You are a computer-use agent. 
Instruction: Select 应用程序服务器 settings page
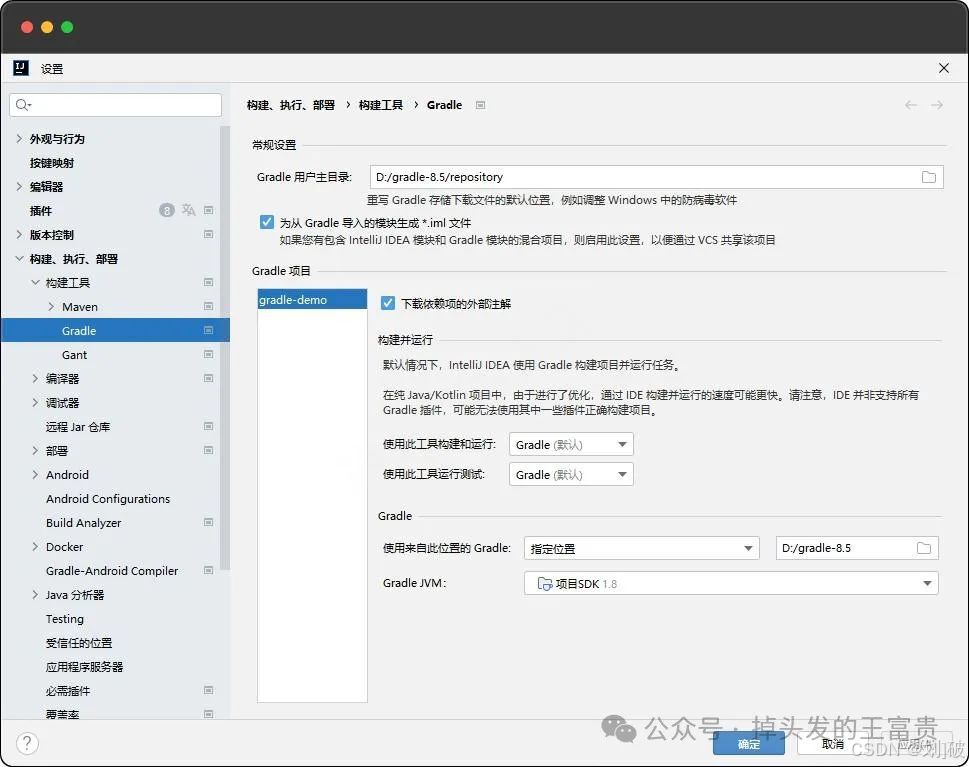tap(85, 667)
